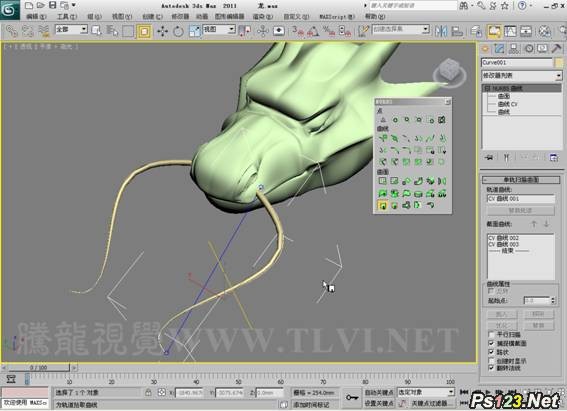Switch to the Motion command panel tab
Viewport: 567px width, 411px height.
pos(529,48)
